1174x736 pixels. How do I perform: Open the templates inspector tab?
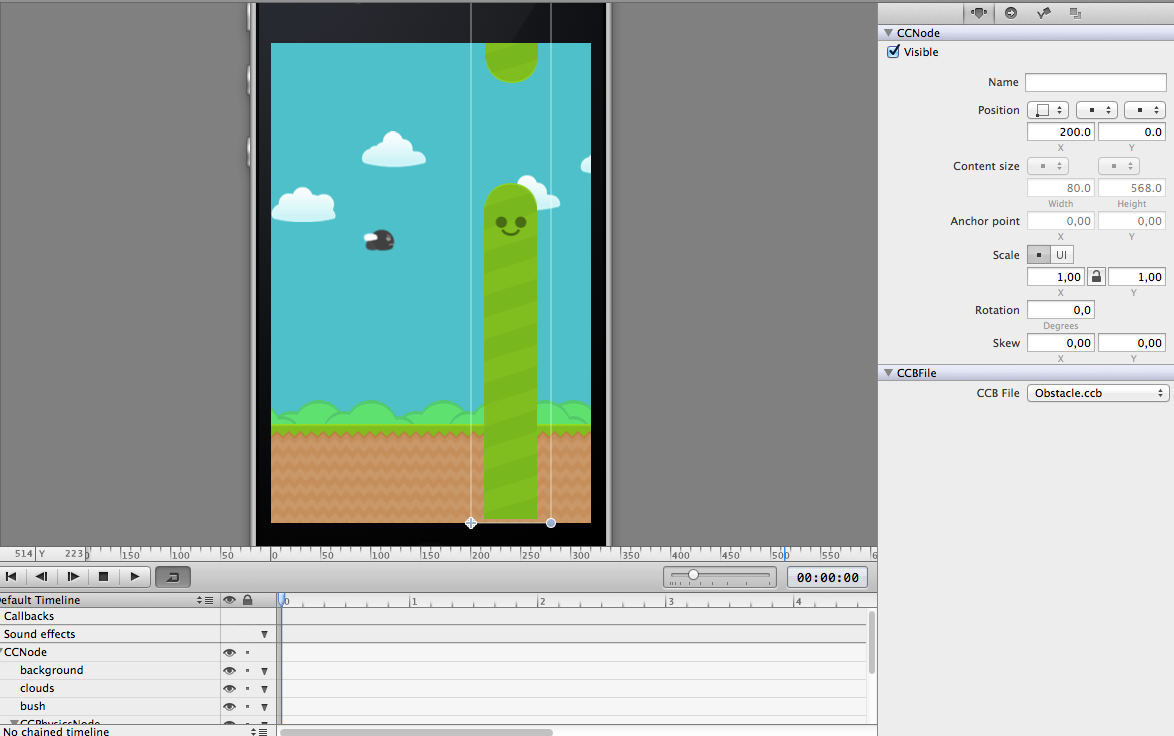point(1075,13)
